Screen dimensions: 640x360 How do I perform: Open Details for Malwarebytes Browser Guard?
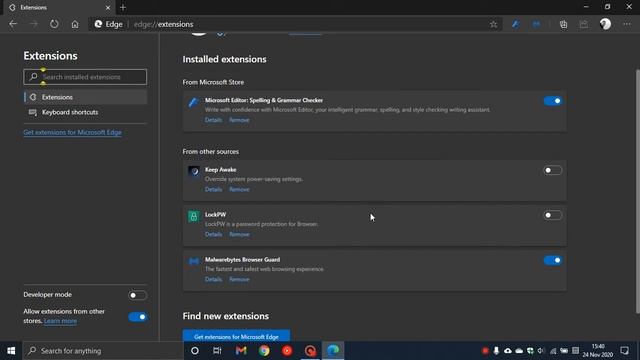point(213,279)
